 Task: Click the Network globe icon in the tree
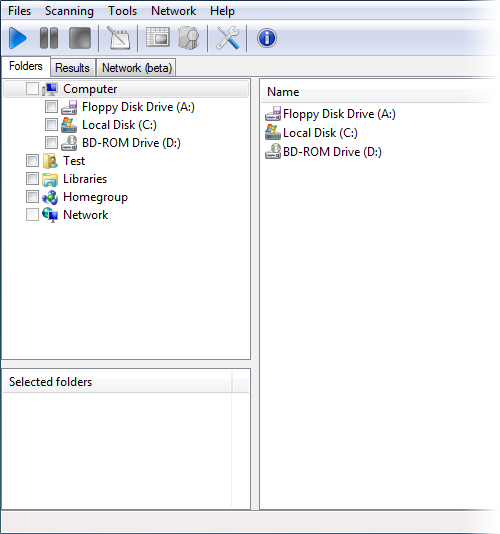(x=50, y=215)
